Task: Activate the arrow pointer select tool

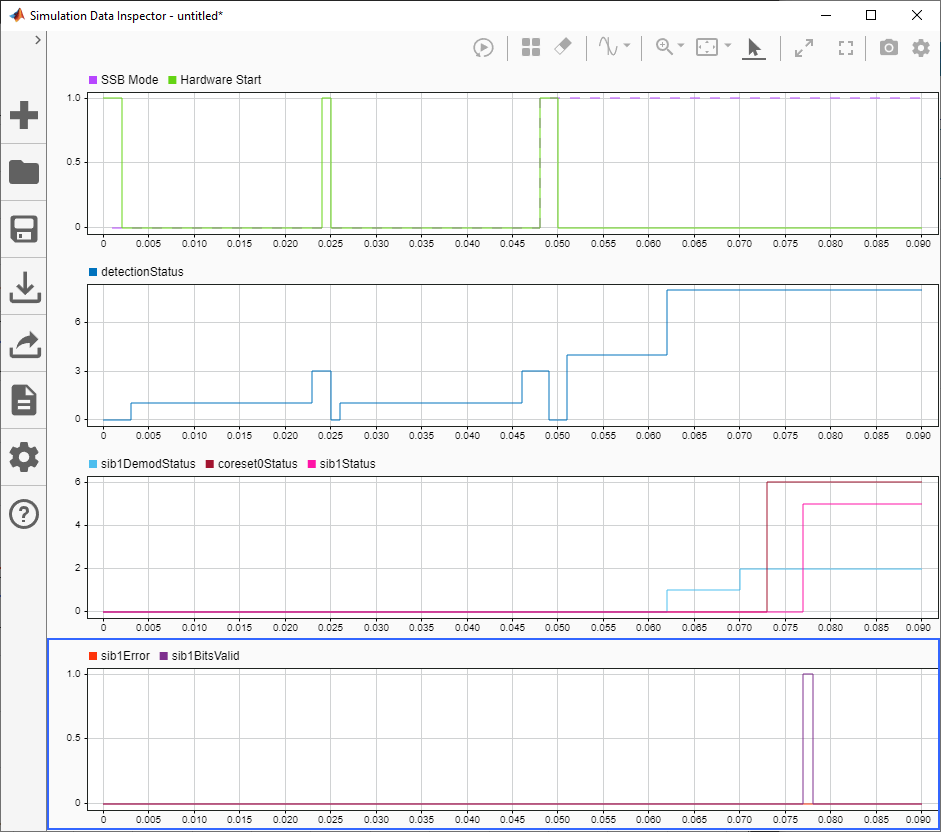Action: point(754,47)
